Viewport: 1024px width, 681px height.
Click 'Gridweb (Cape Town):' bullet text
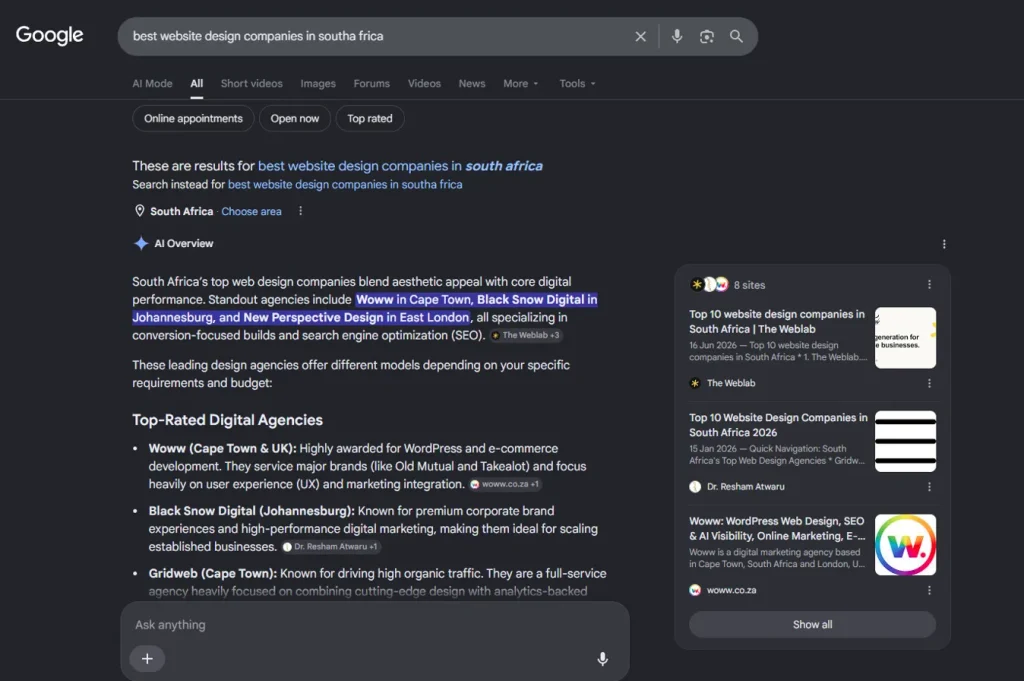(x=213, y=574)
